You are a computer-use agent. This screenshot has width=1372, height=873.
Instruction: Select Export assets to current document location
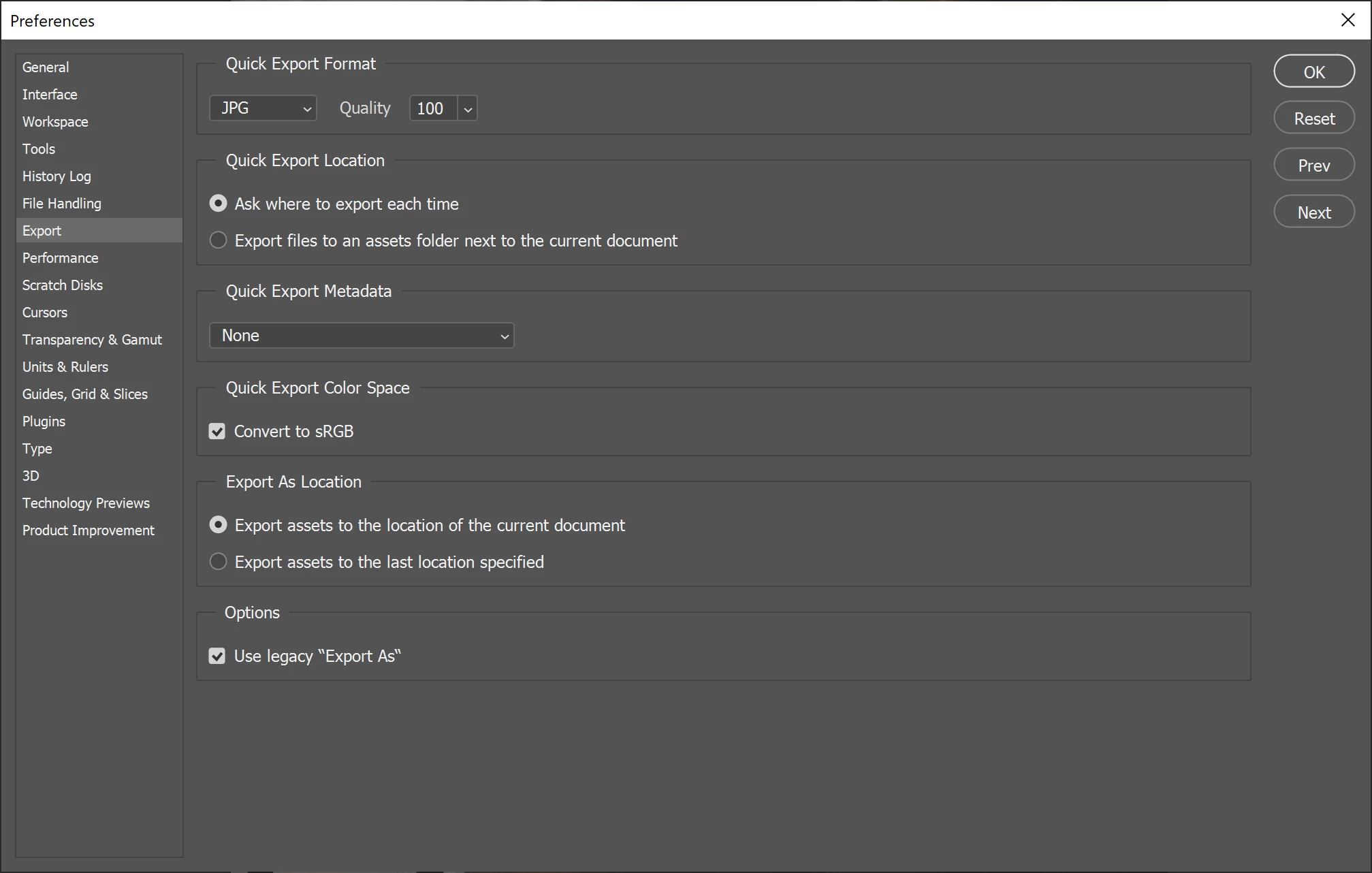click(218, 525)
